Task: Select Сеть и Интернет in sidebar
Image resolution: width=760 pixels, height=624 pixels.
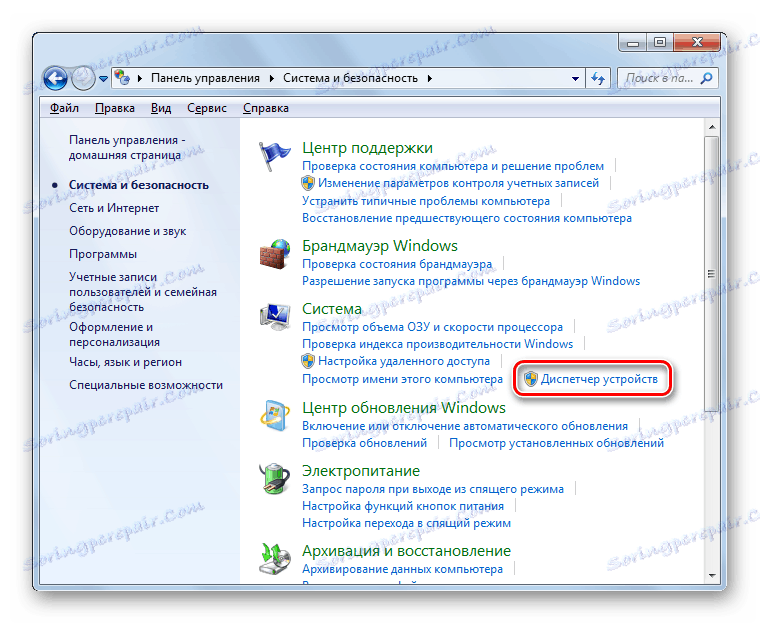Action: pos(114,208)
